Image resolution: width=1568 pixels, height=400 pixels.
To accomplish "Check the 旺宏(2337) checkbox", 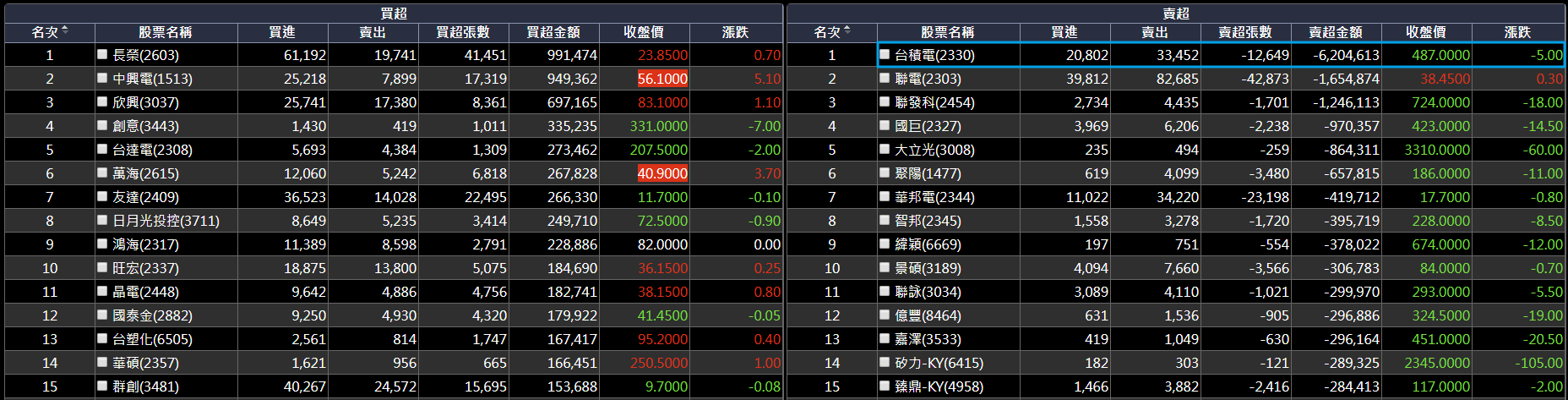I will coord(102,267).
